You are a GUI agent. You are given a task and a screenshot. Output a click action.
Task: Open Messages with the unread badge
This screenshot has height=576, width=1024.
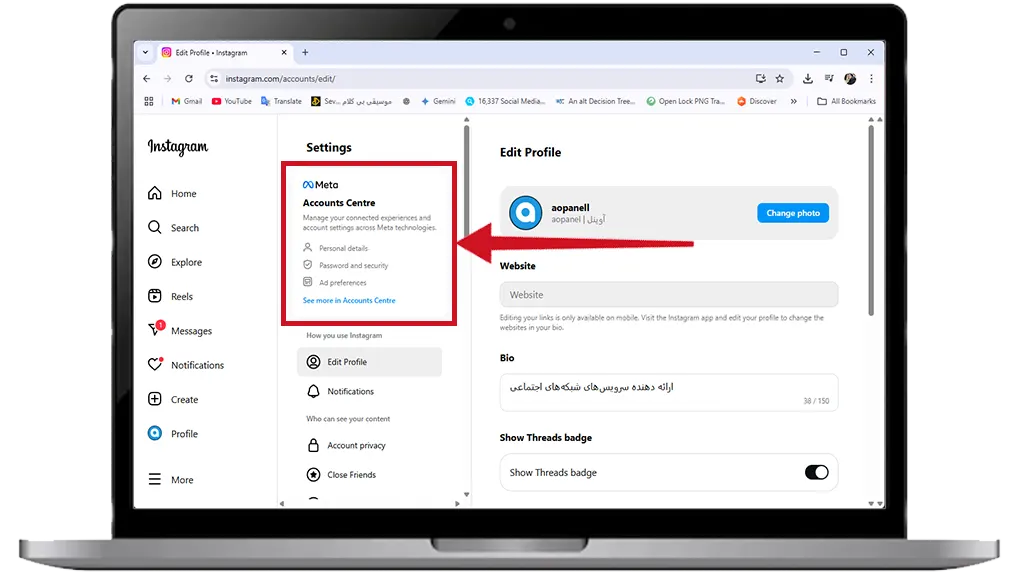click(180, 330)
